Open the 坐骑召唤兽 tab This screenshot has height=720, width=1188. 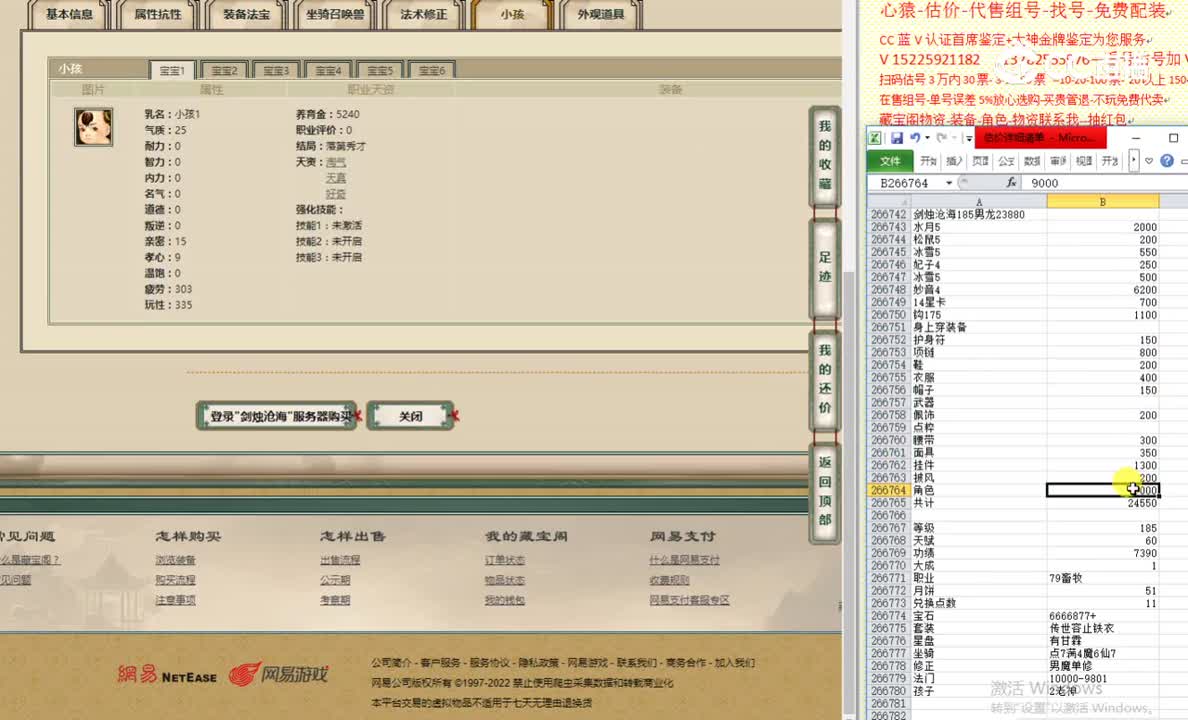(335, 14)
